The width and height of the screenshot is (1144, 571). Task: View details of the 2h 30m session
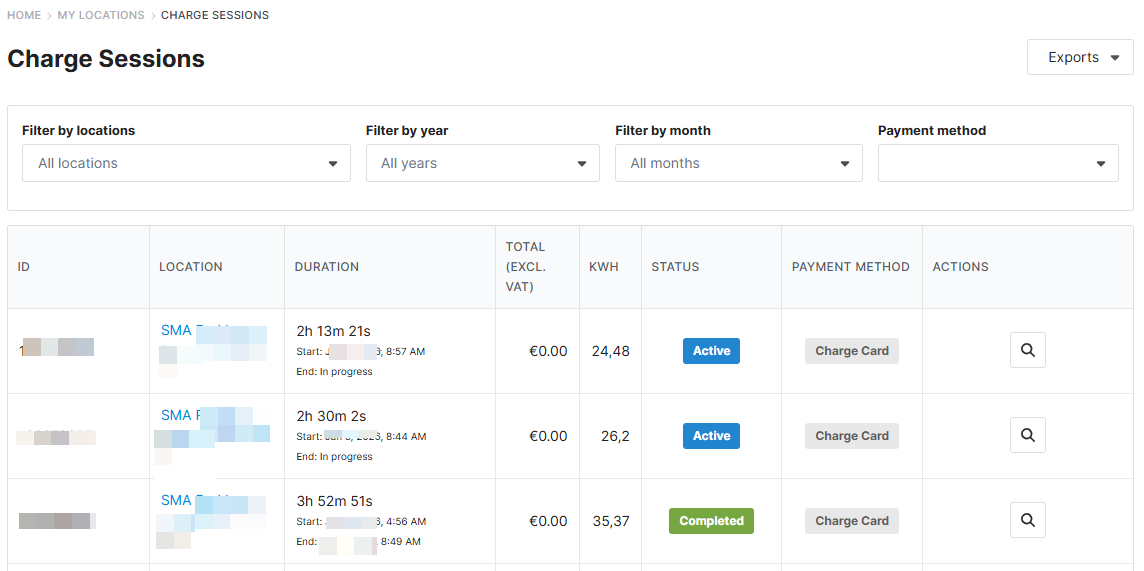(1027, 436)
